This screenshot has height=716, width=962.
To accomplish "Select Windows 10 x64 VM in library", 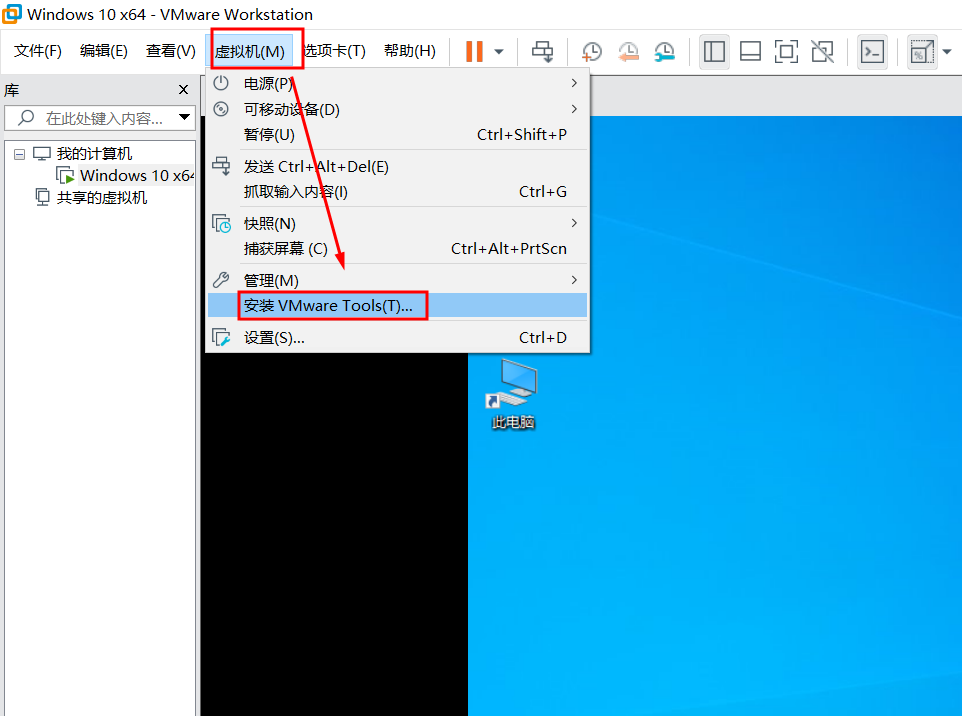I will pos(136,175).
